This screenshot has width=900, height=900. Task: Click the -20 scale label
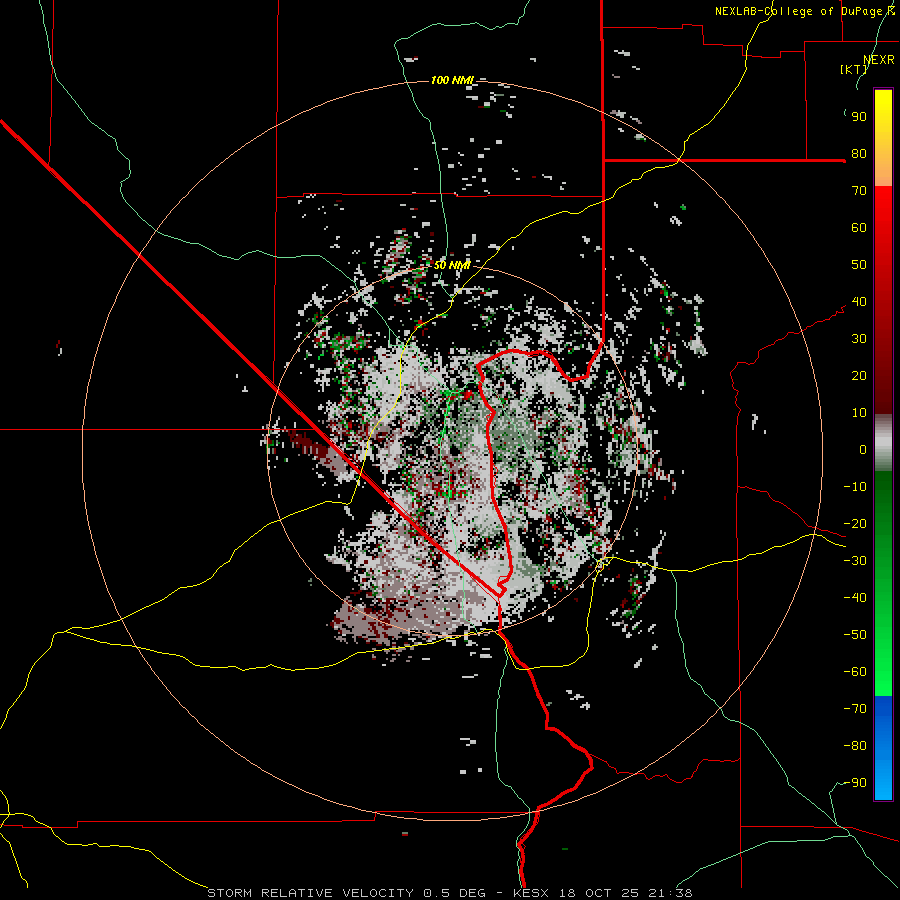pyautogui.click(x=855, y=524)
